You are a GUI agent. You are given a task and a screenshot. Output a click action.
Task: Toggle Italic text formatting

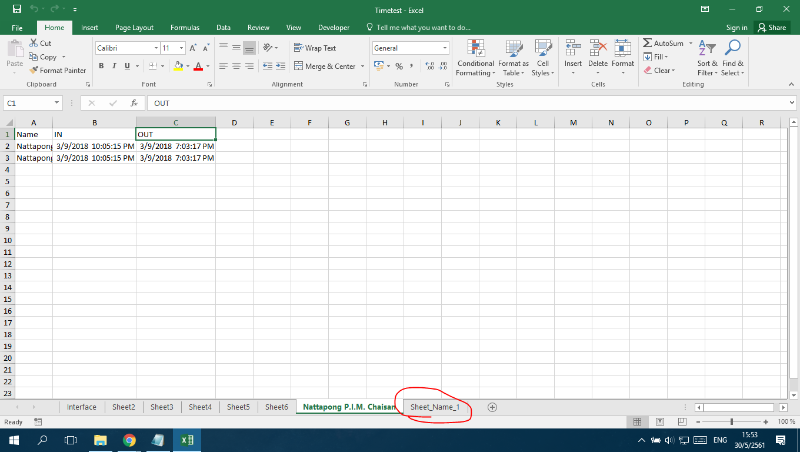pos(114,66)
